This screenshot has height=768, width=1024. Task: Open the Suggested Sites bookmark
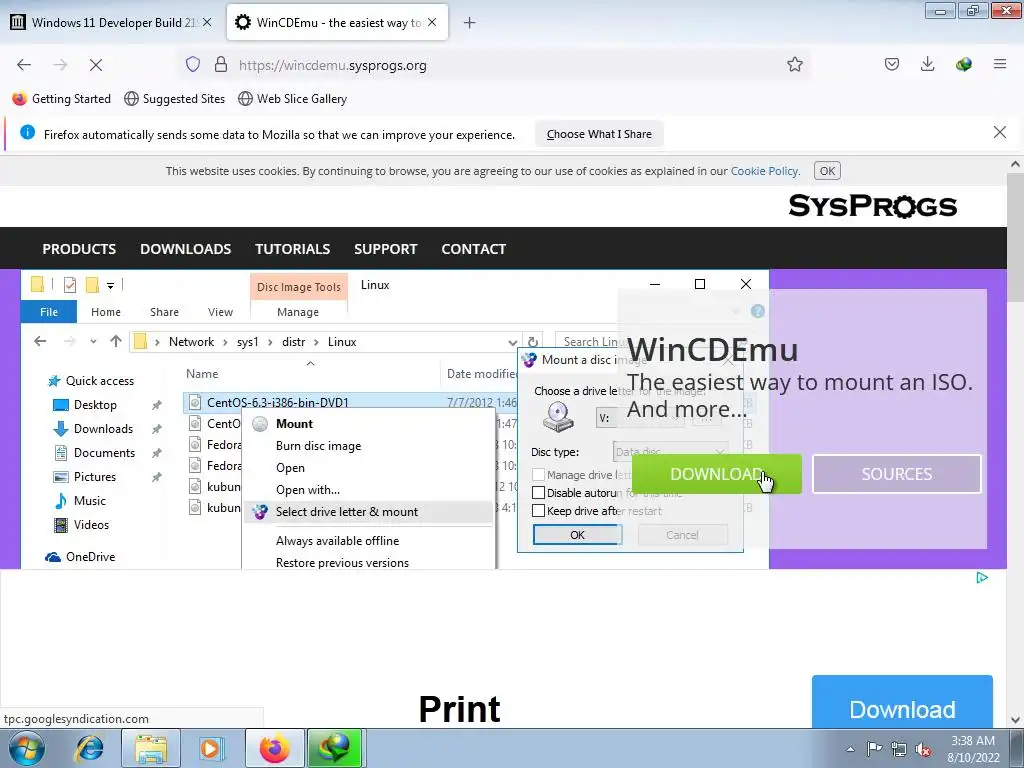click(x=174, y=99)
